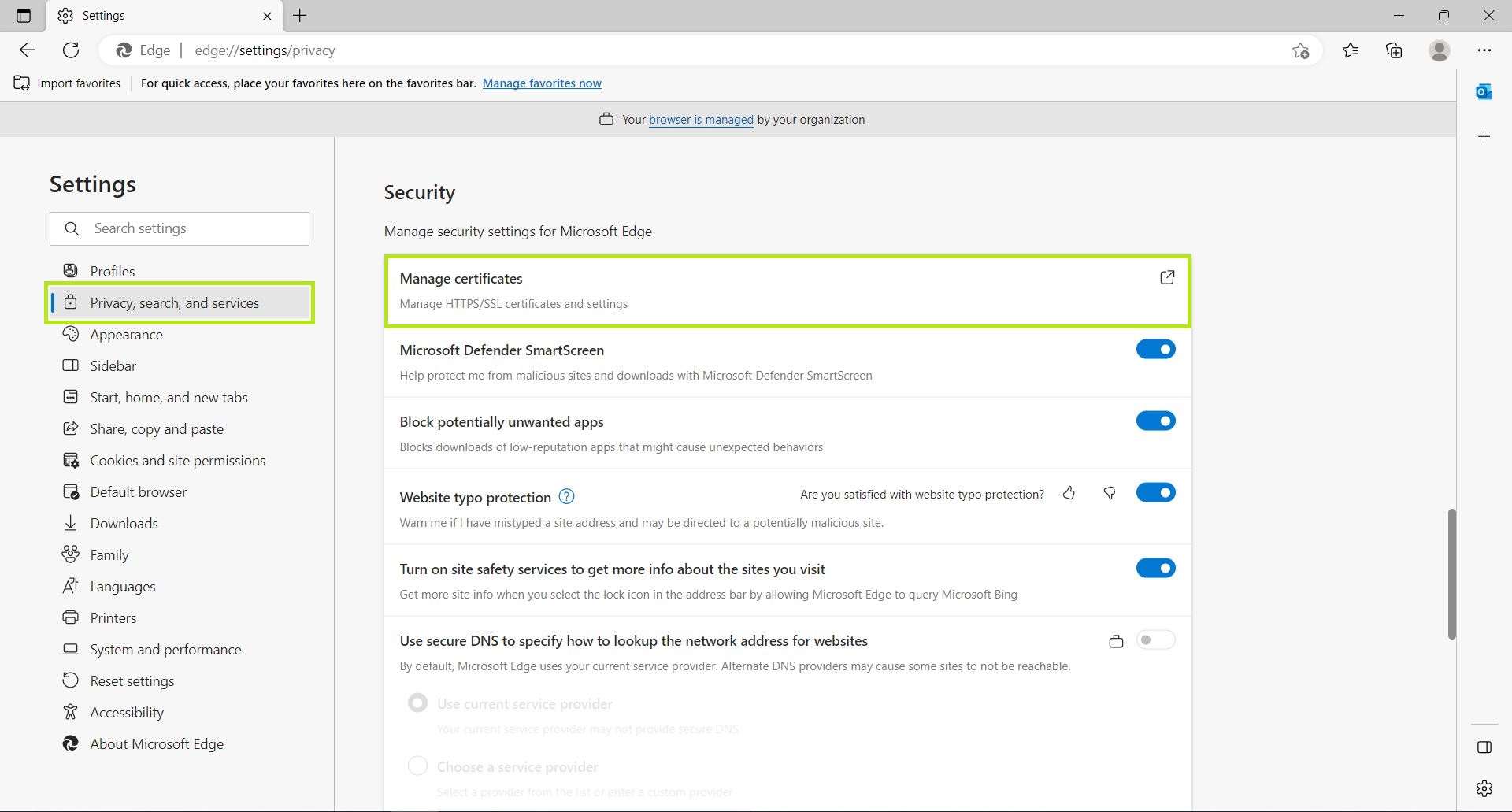1512x812 pixels.
Task: Click the Manage favorites now link
Action: (x=542, y=83)
